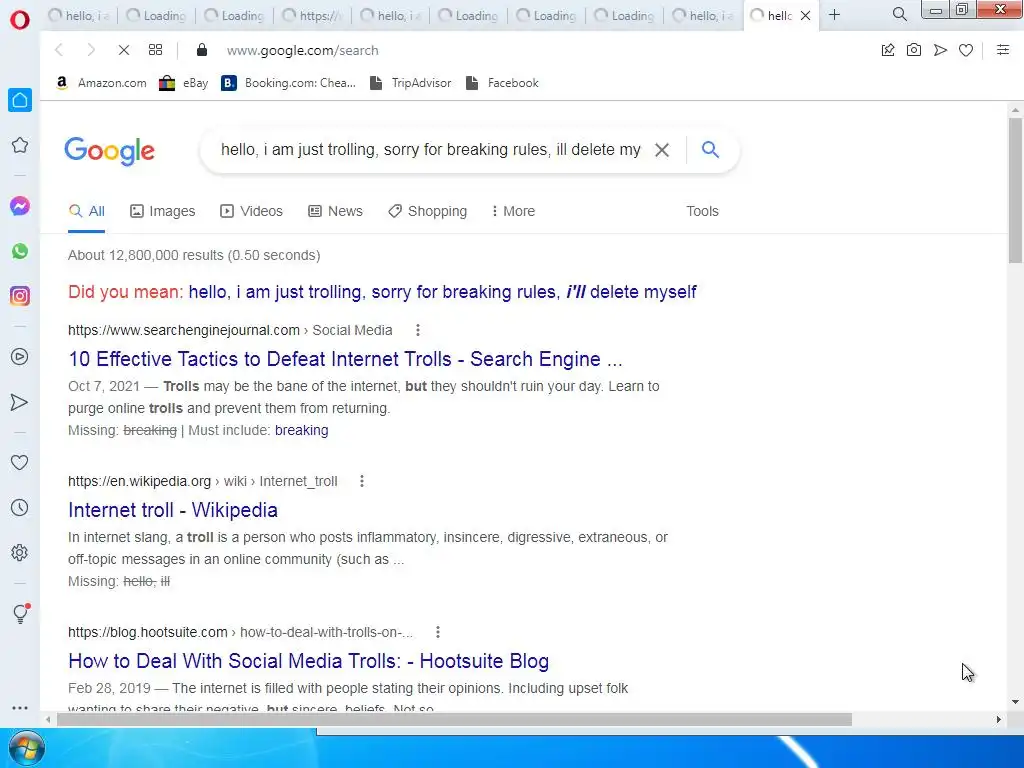Screen dimensions: 1024x768
Task: Click the horizontal scrollbar thumb
Action: 454,720
